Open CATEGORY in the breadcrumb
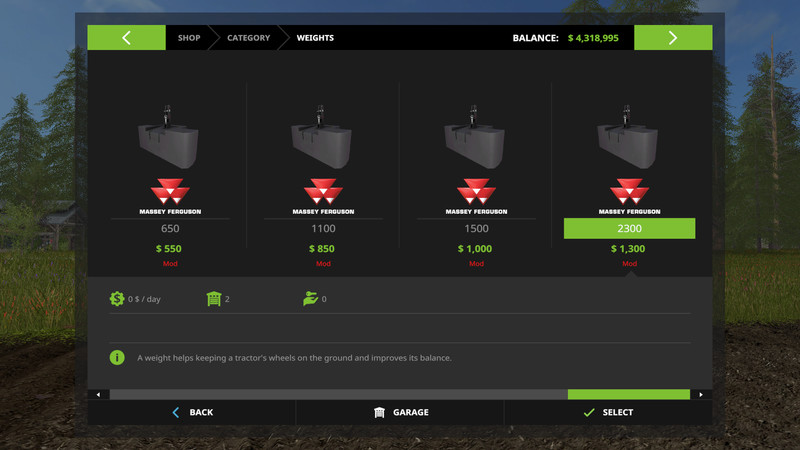Viewport: 800px width, 450px height. coord(248,38)
